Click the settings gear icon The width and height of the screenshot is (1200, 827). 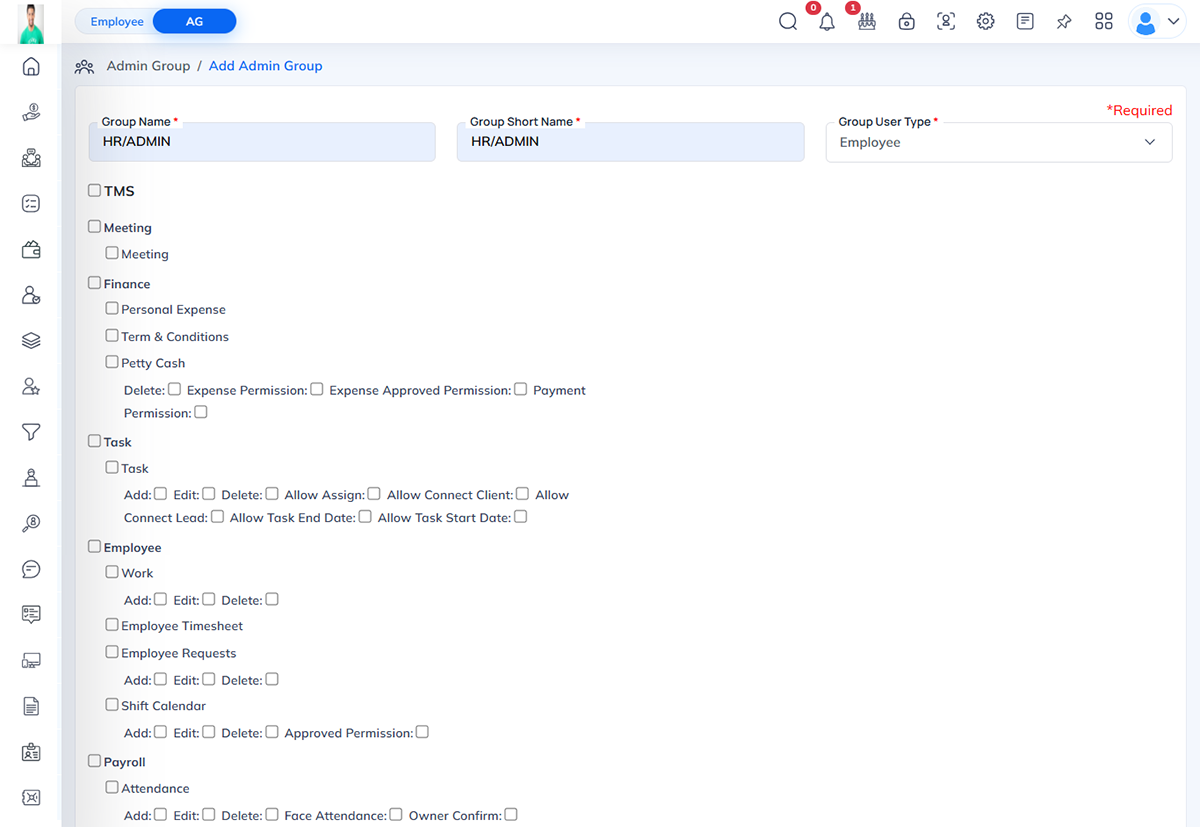click(985, 21)
